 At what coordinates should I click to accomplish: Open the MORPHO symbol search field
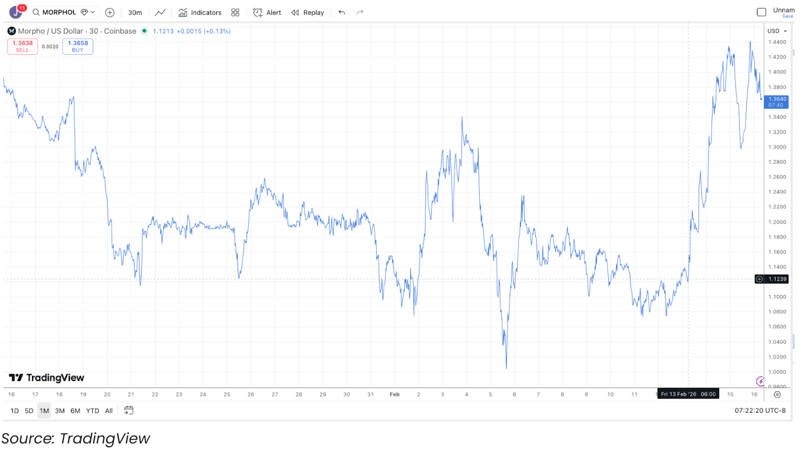tap(54, 12)
